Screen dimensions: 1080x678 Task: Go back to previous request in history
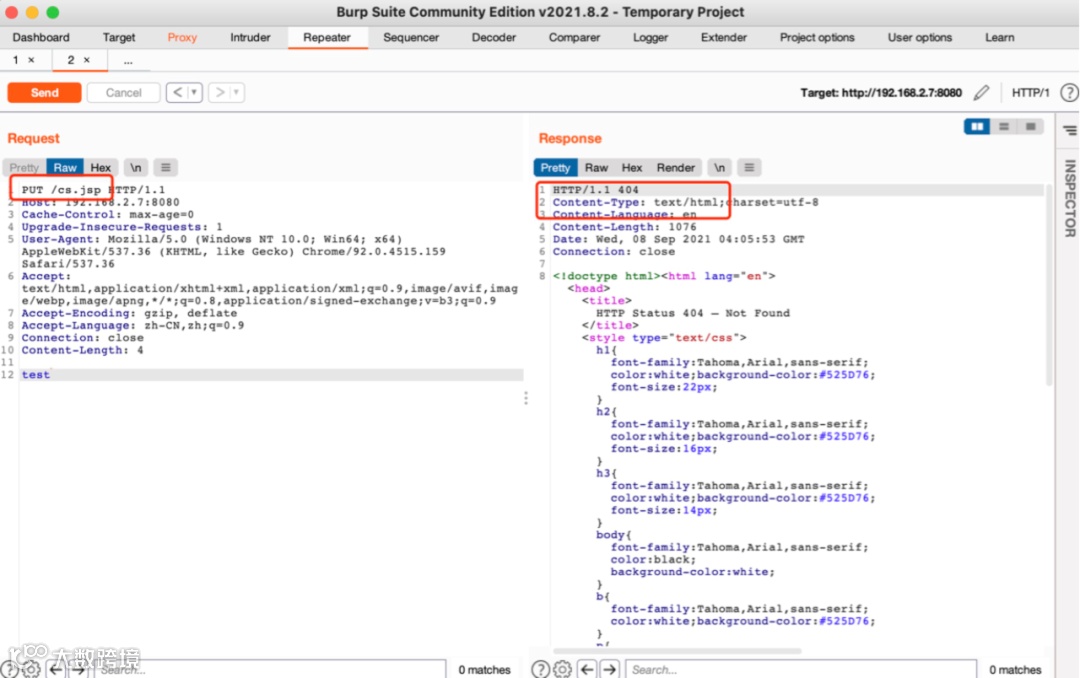click(177, 92)
